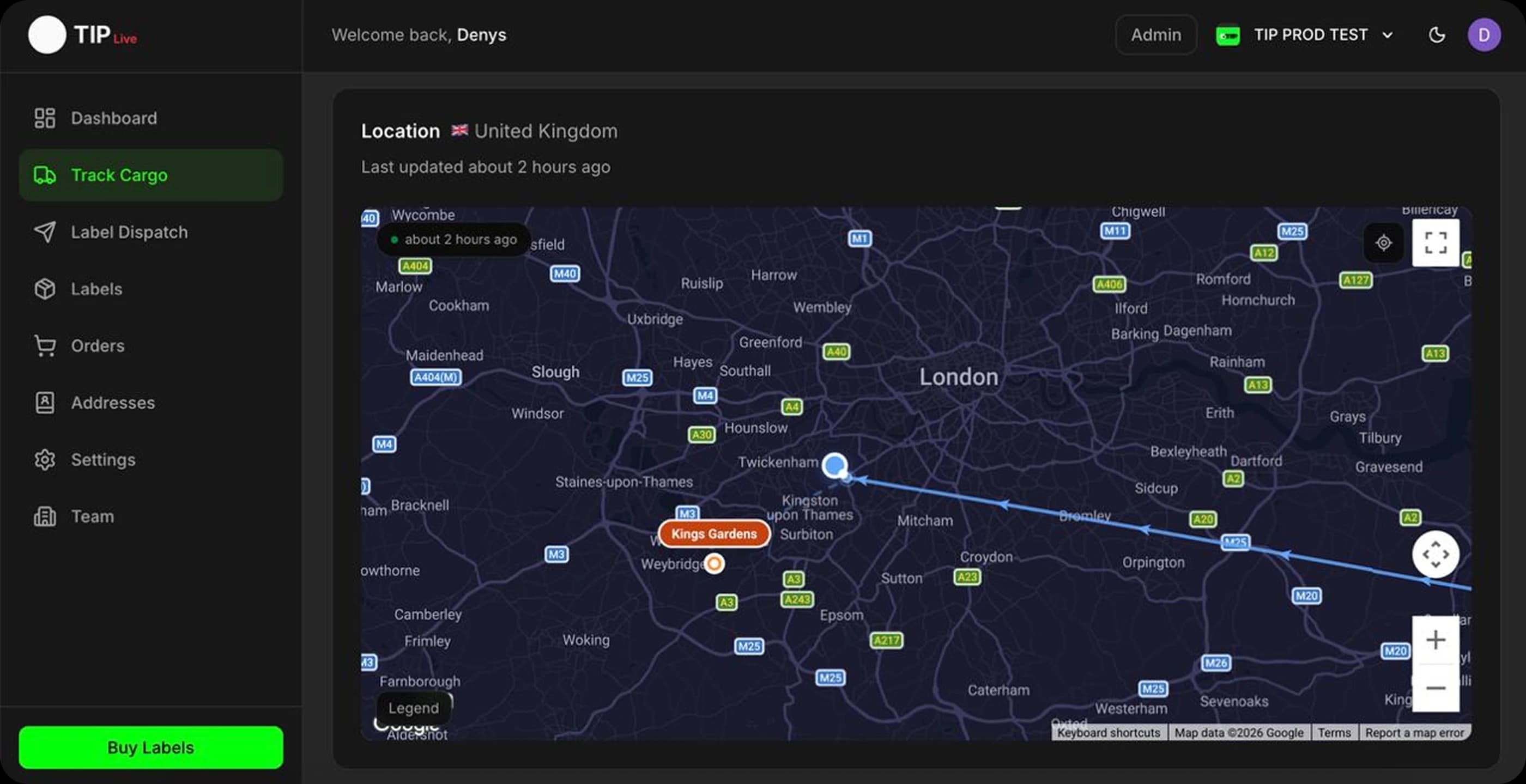Click the my-location crosshair on the map
This screenshot has height=784, width=1526.
tap(1384, 243)
